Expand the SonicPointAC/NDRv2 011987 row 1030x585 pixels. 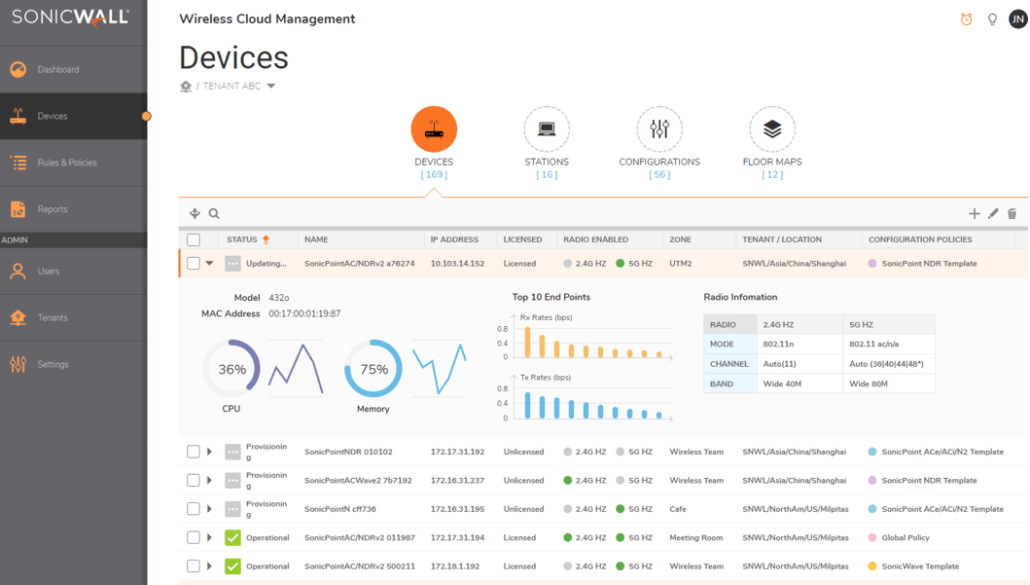point(210,538)
